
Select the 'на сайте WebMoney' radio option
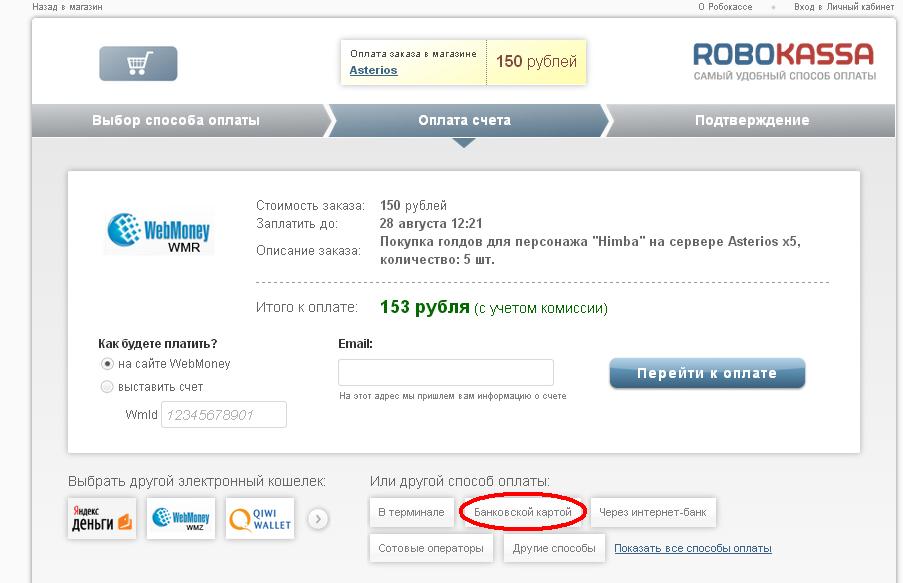(107, 364)
